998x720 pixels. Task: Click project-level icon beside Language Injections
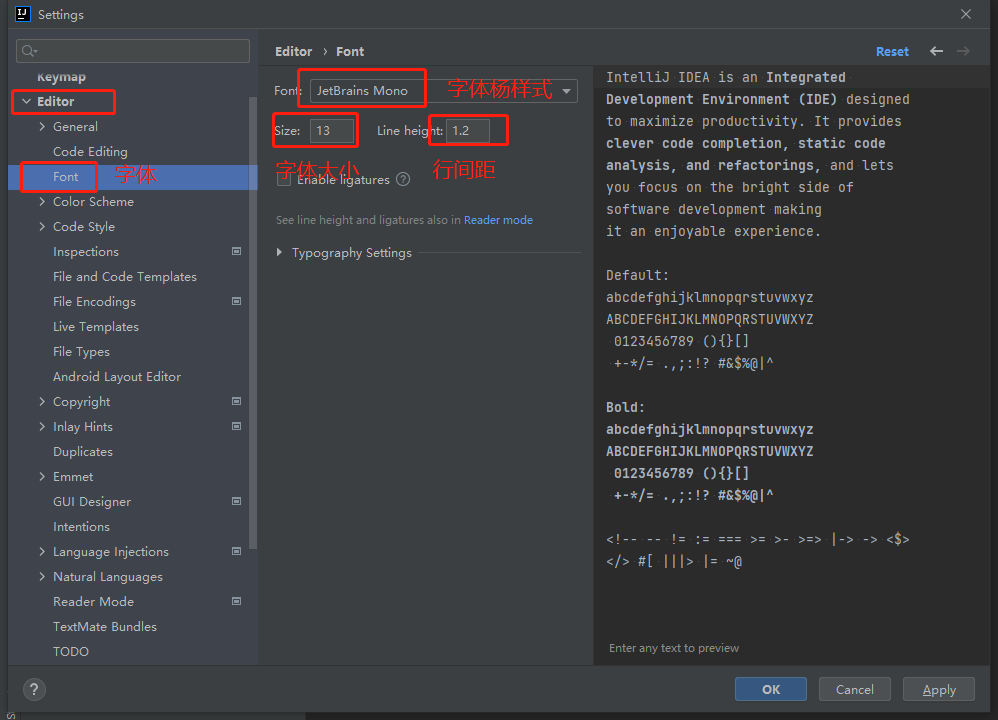click(236, 551)
